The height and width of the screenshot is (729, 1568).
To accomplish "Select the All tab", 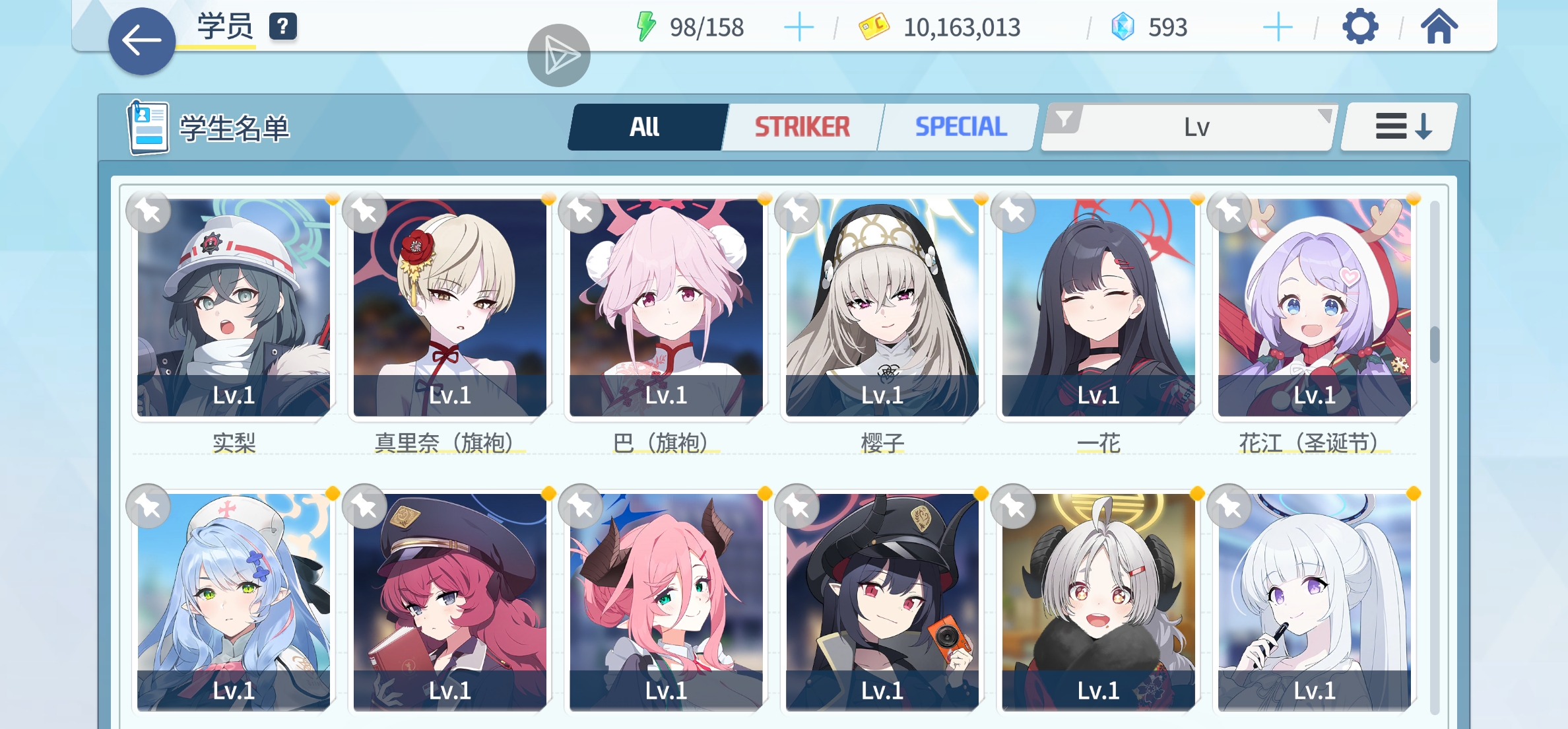I will tap(645, 127).
